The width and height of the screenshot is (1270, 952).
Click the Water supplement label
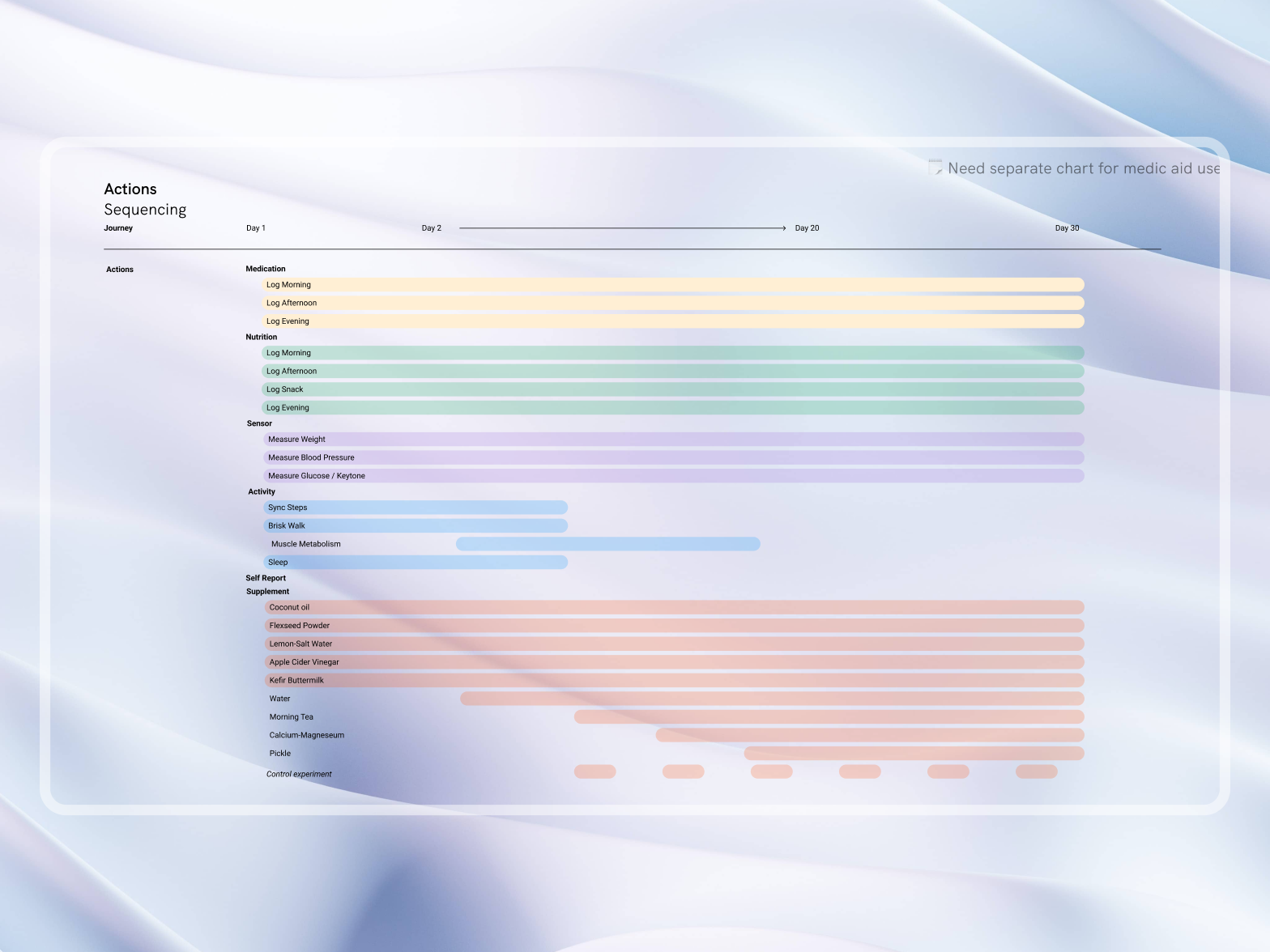click(x=279, y=699)
